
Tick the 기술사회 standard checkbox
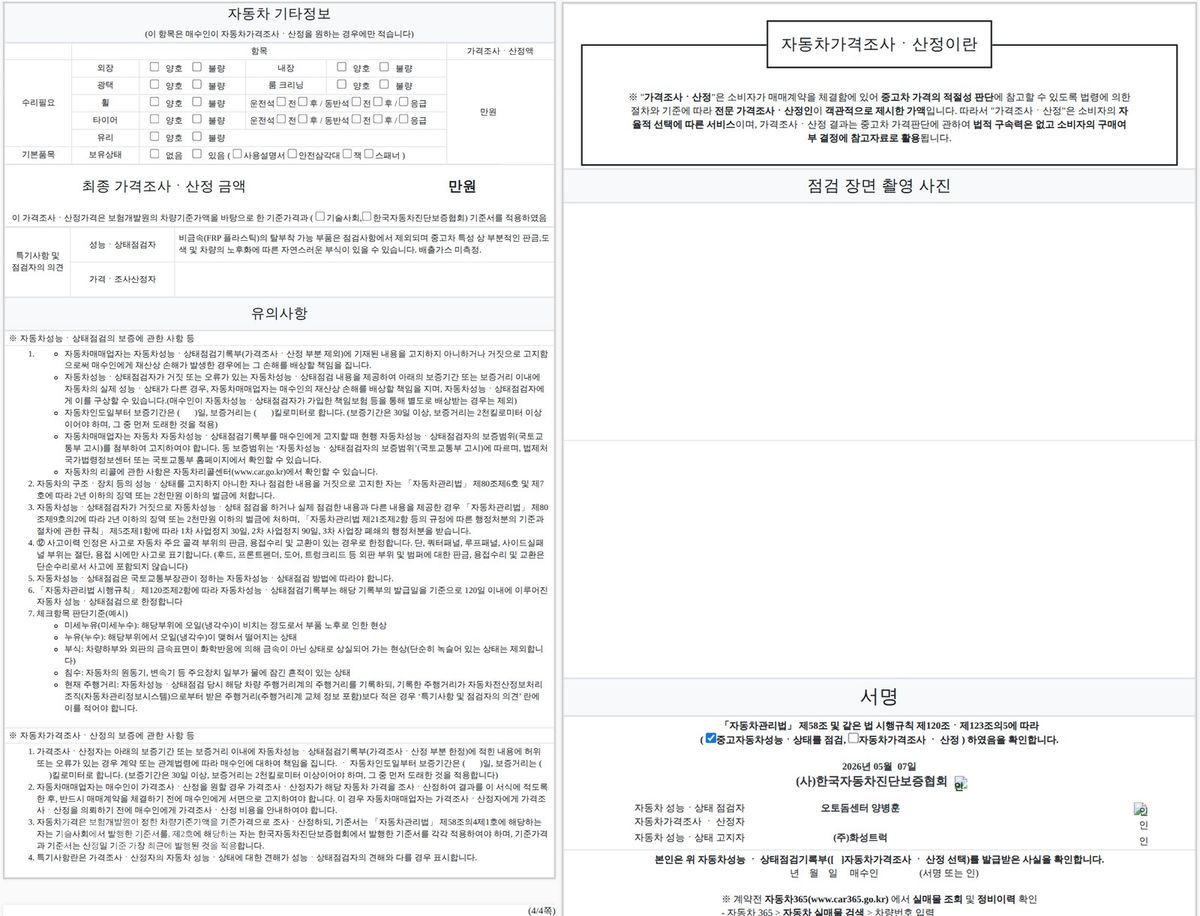coord(321,216)
